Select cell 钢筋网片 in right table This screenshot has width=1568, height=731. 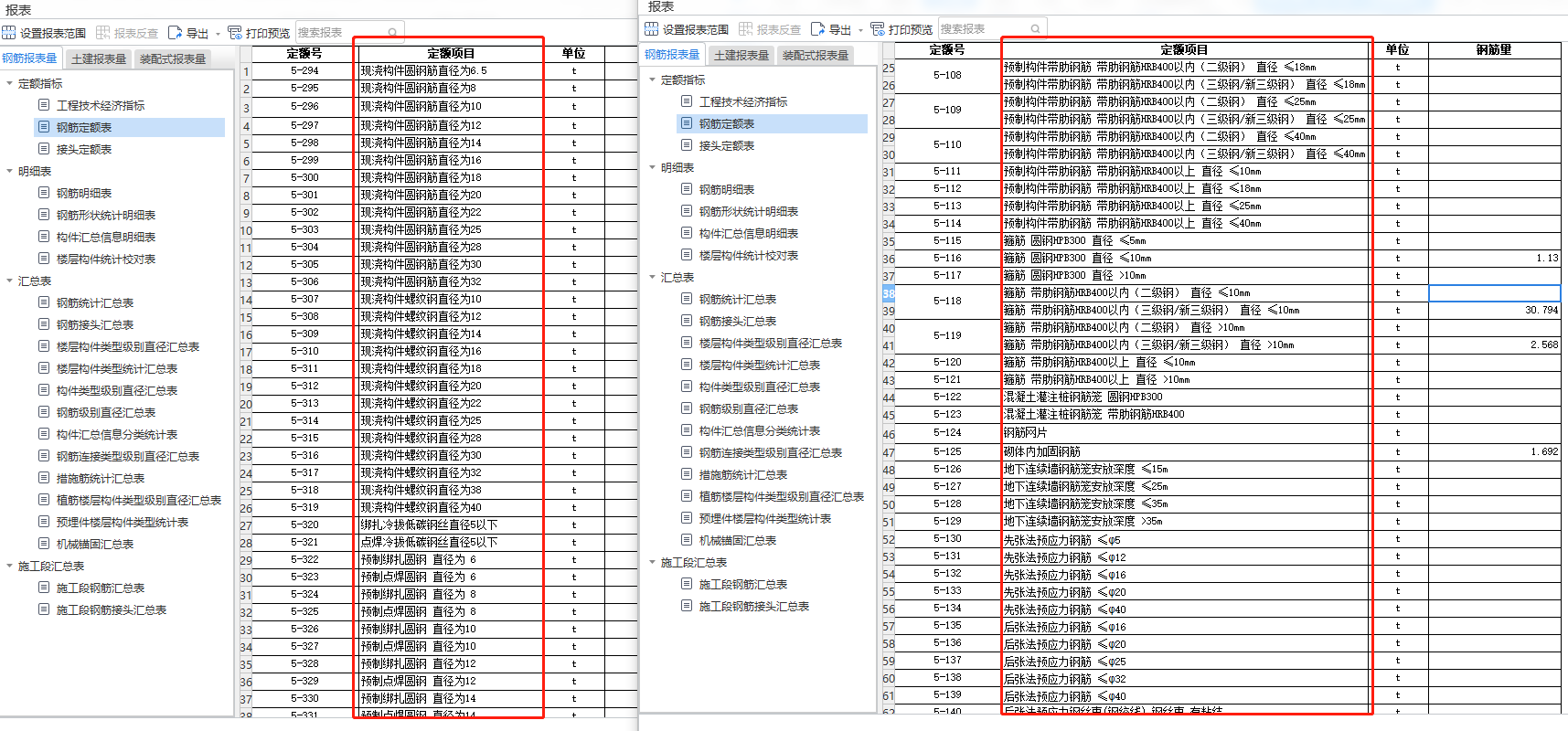point(1185,432)
